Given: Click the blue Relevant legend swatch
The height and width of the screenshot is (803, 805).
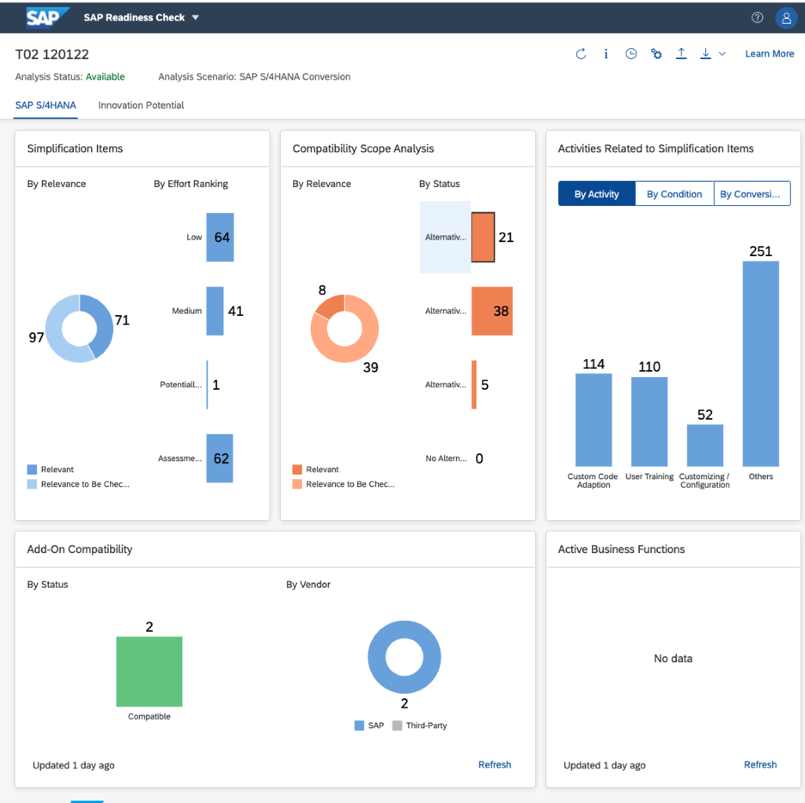Looking at the screenshot, I should click(x=32, y=469).
